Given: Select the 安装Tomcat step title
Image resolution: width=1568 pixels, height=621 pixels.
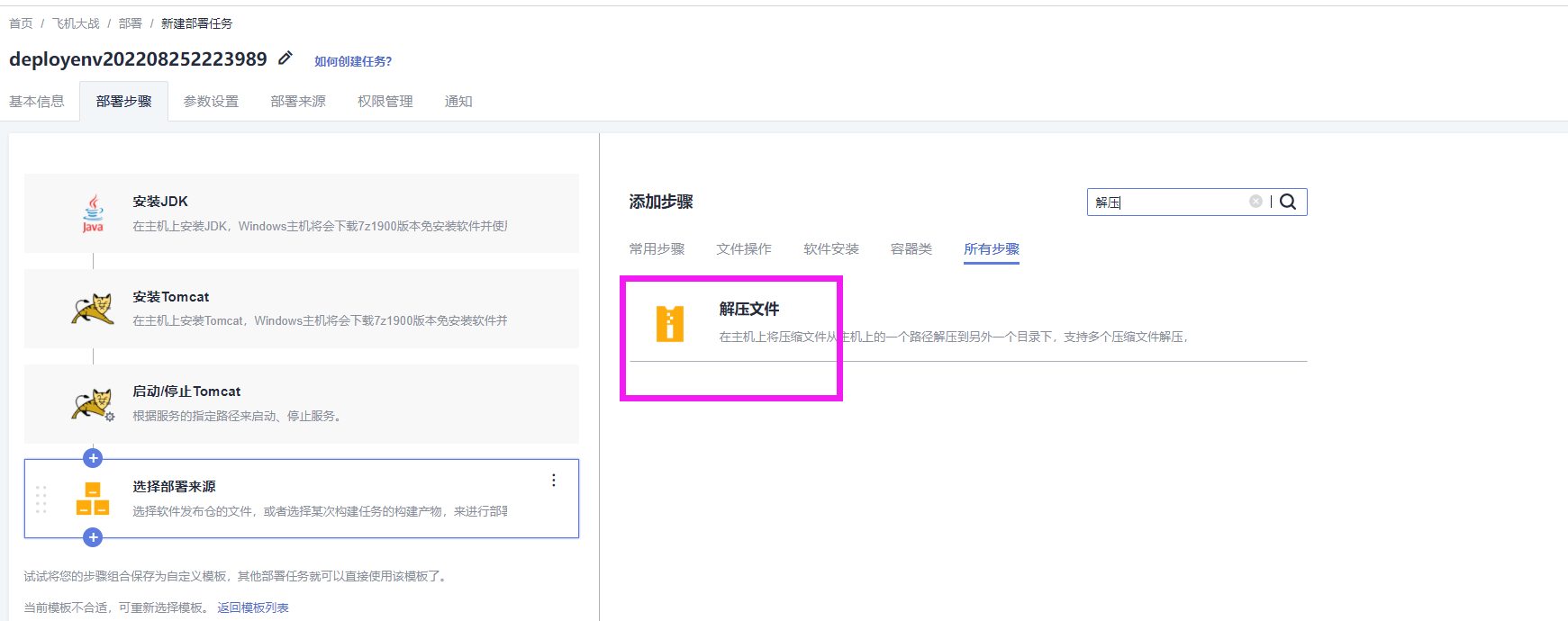Looking at the screenshot, I should pyautogui.click(x=171, y=297).
